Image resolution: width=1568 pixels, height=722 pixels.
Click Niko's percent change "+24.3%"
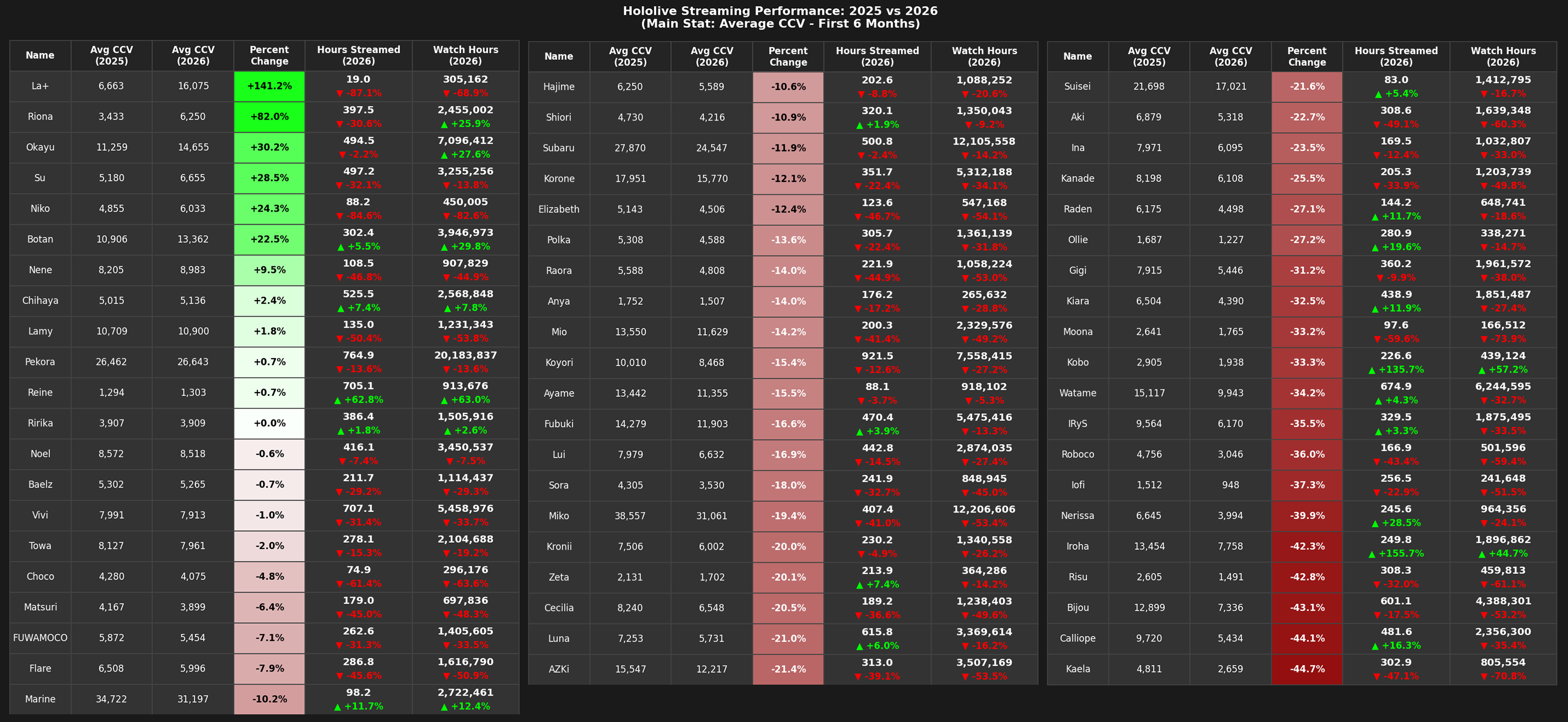click(x=269, y=209)
